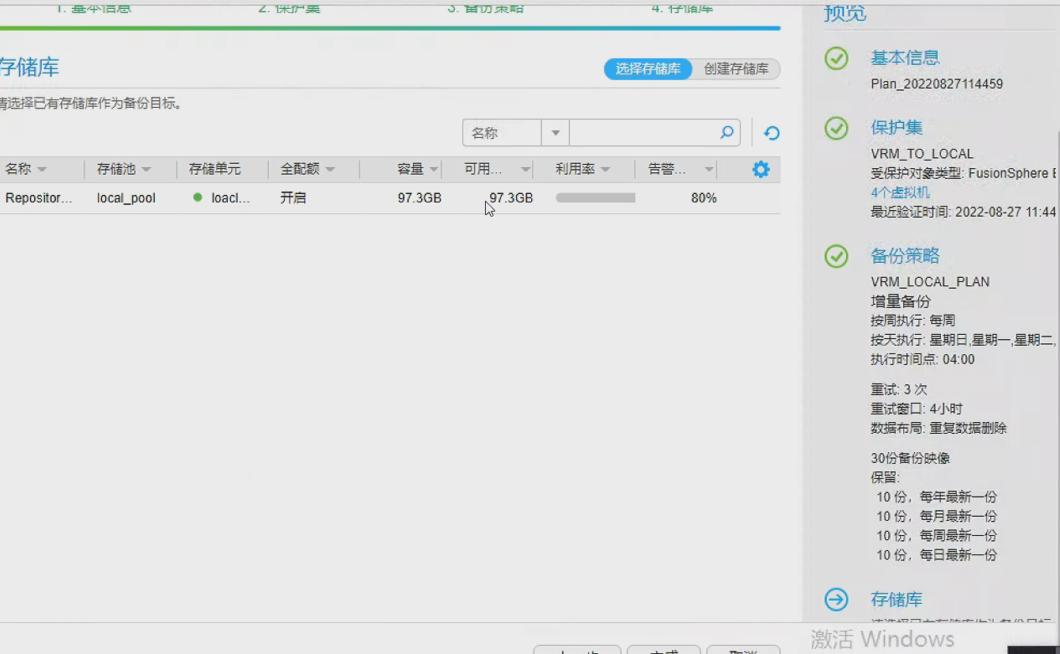Focus the search text input field
The width and height of the screenshot is (1060, 654).
tap(642, 133)
